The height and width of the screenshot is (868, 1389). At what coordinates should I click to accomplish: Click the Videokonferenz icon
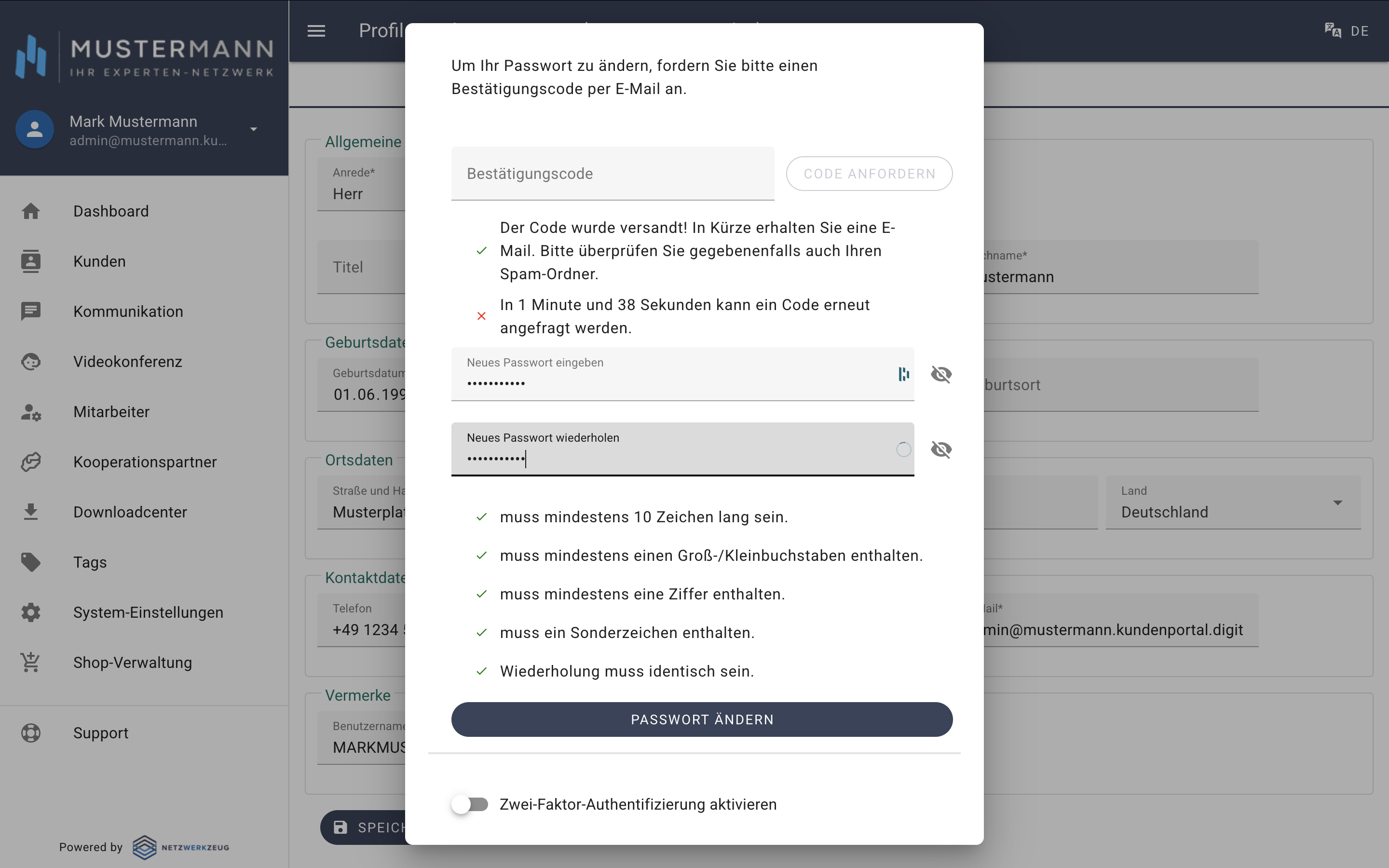[31, 362]
